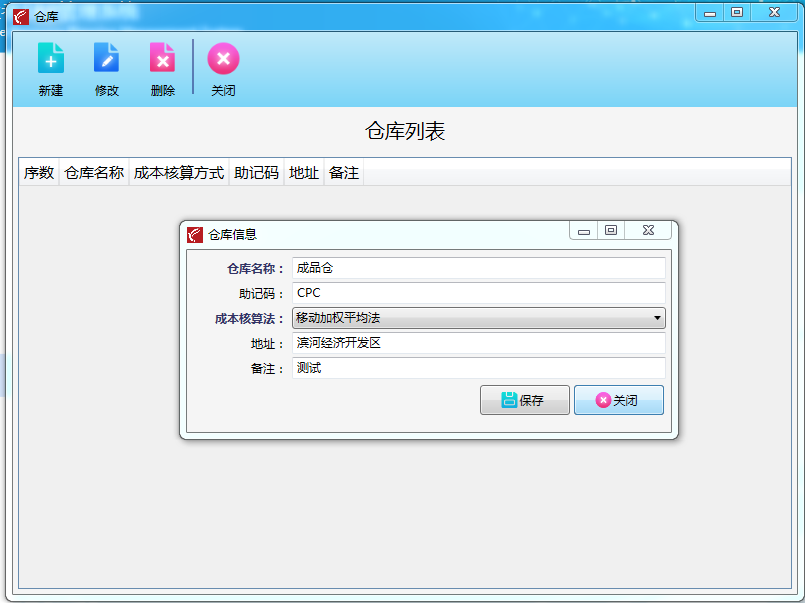The image size is (805, 603).
Task: Click the 地址 column header
Action: 304,172
